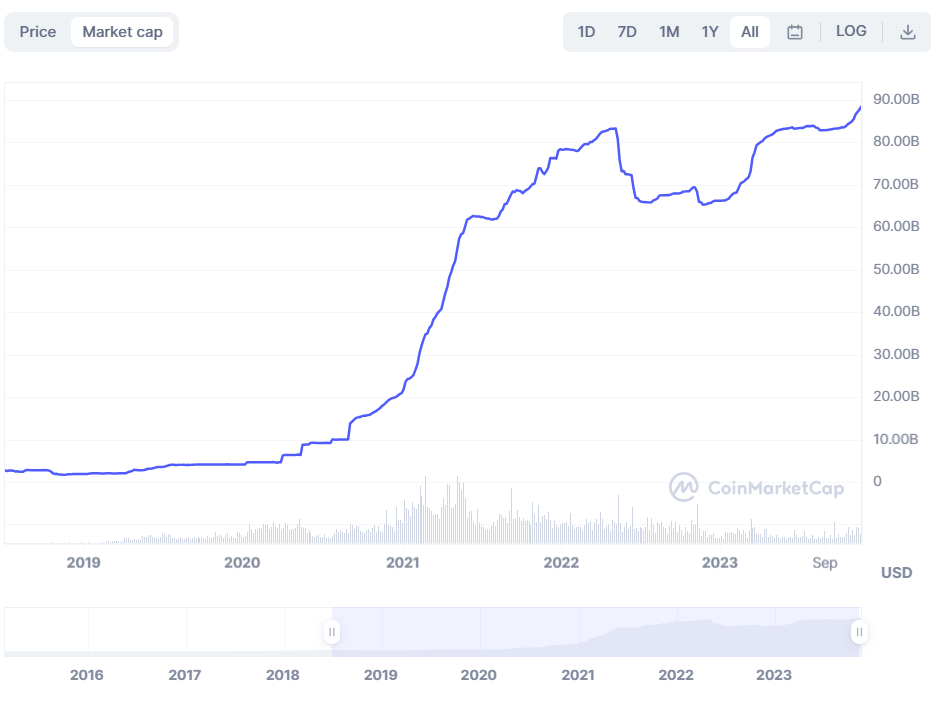
Task: Click the left range slider handle
Action: coord(332,632)
